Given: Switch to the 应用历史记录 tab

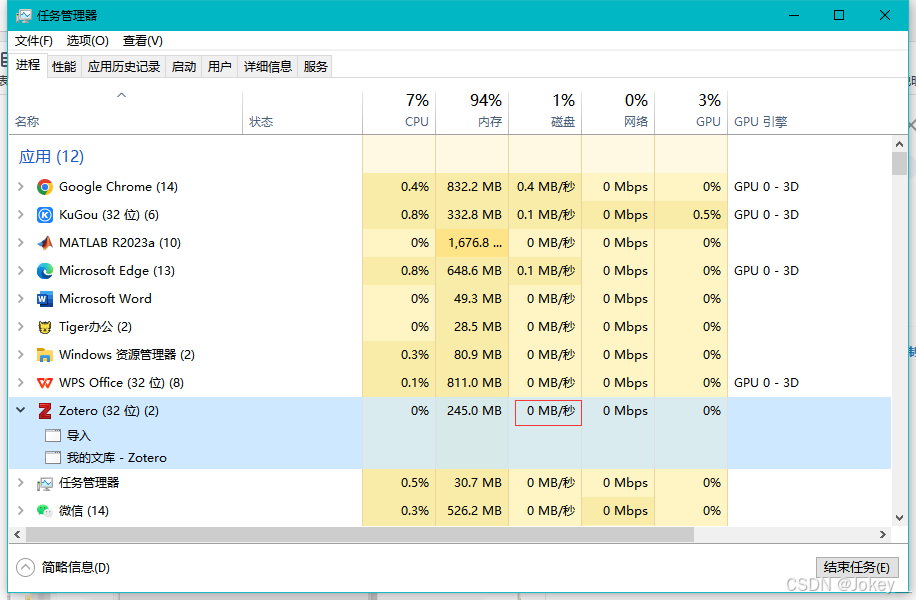Looking at the screenshot, I should pos(124,67).
